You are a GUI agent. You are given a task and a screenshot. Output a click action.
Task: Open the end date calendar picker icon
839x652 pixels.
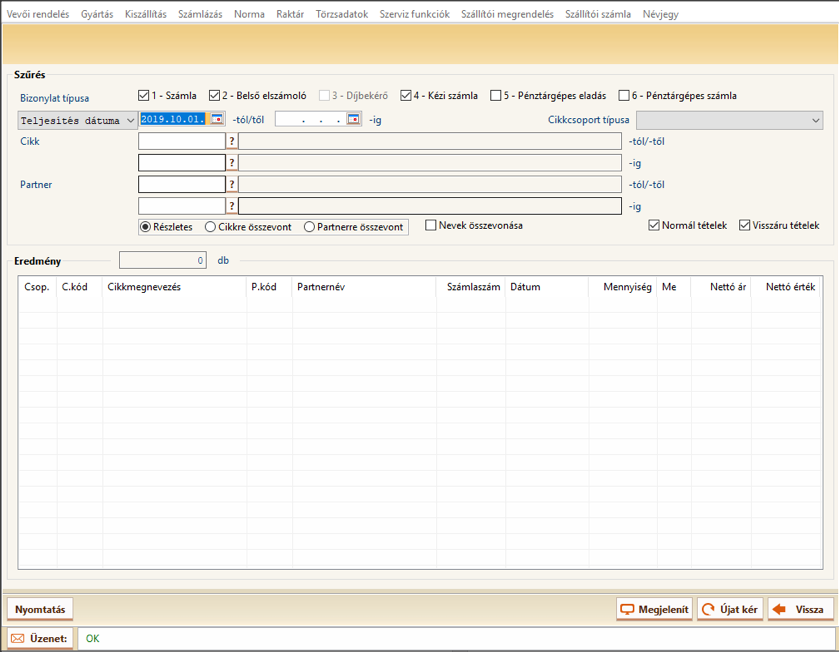354,119
